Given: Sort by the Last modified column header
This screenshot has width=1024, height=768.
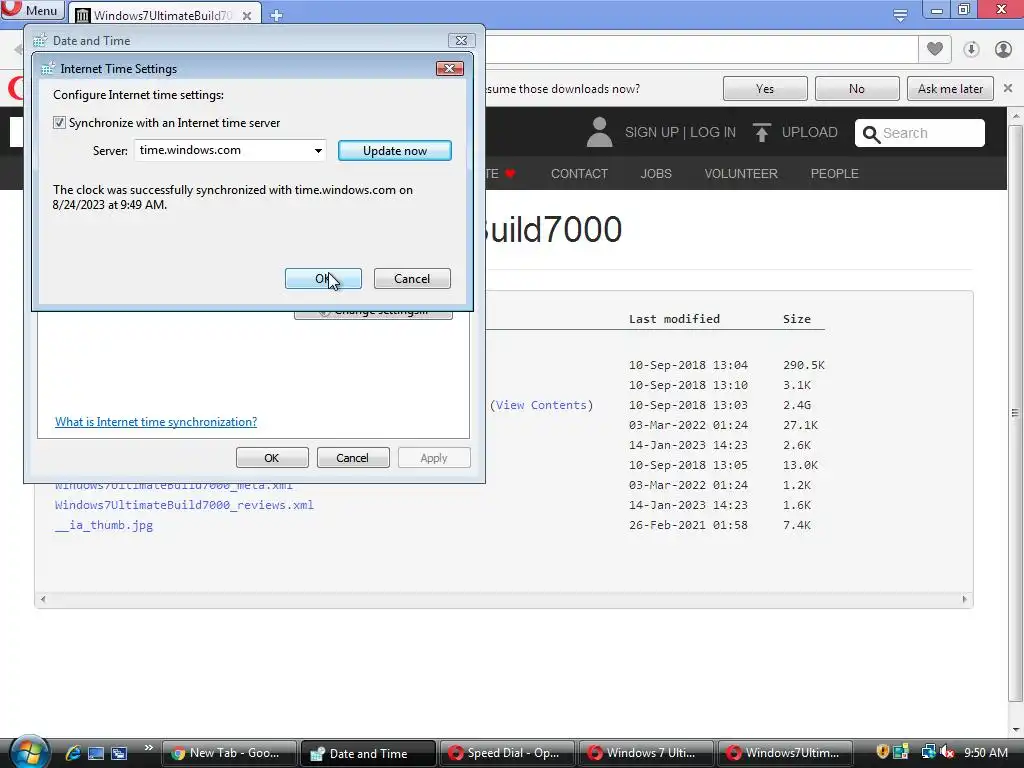Looking at the screenshot, I should (674, 319).
